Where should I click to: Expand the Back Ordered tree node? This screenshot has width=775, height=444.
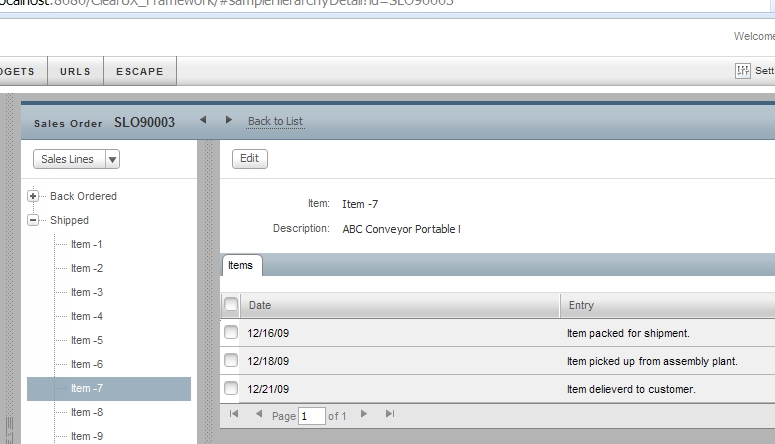point(33,196)
